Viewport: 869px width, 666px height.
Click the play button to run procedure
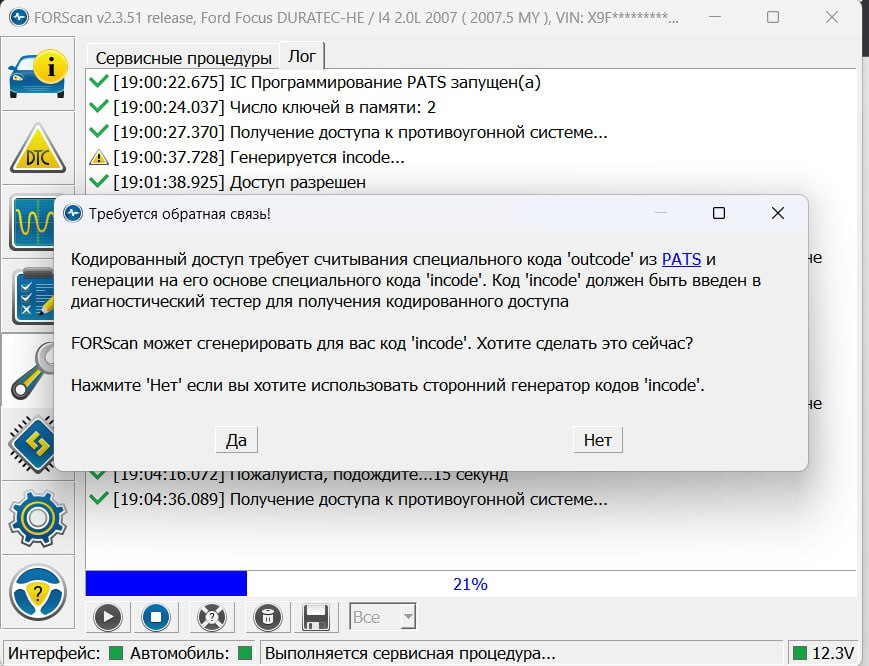(108, 617)
